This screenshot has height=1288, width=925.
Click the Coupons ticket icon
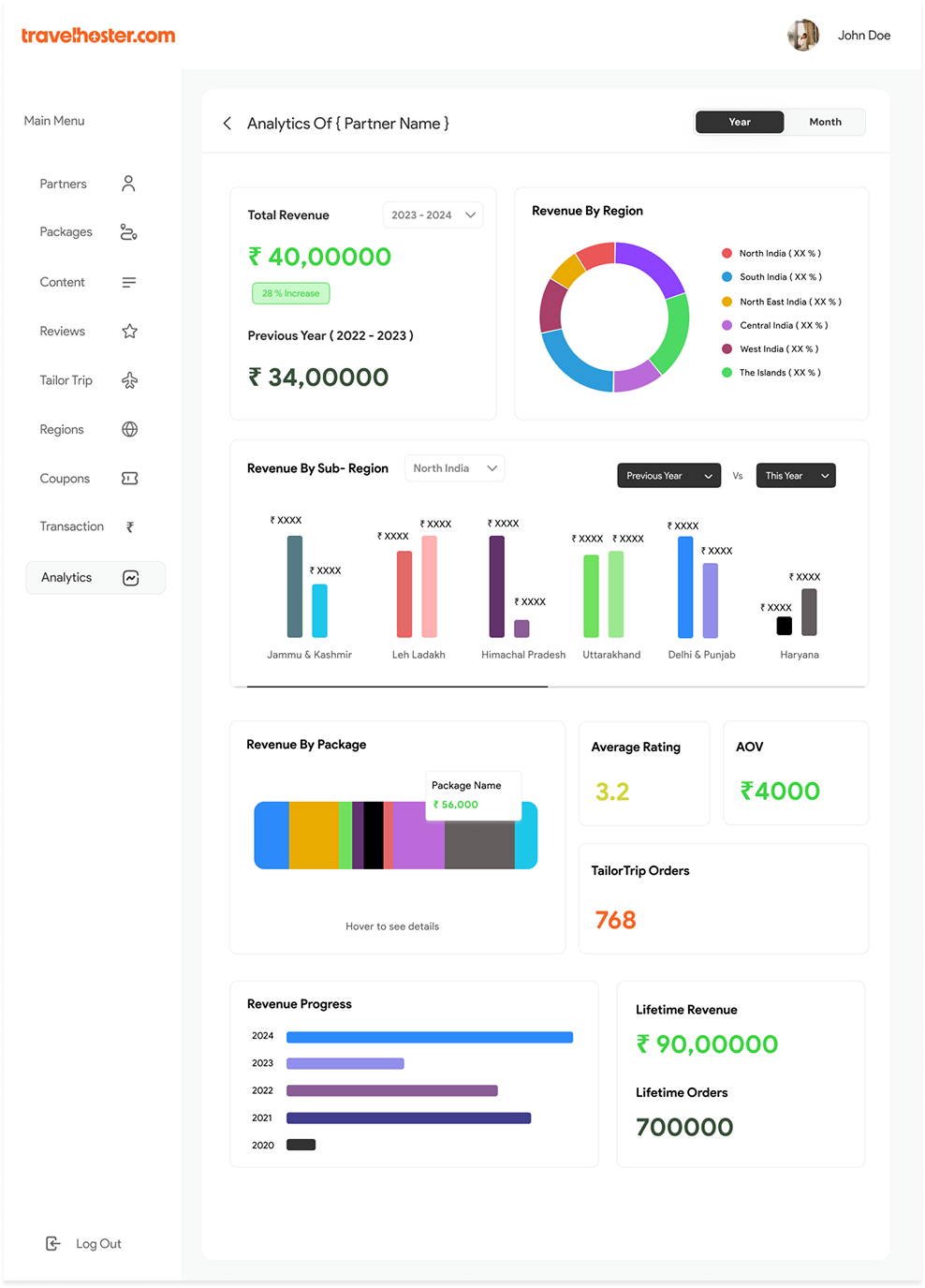point(129,478)
